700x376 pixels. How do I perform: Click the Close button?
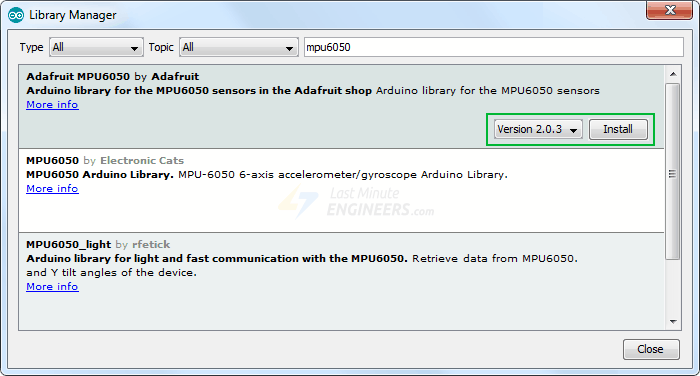coord(651,349)
